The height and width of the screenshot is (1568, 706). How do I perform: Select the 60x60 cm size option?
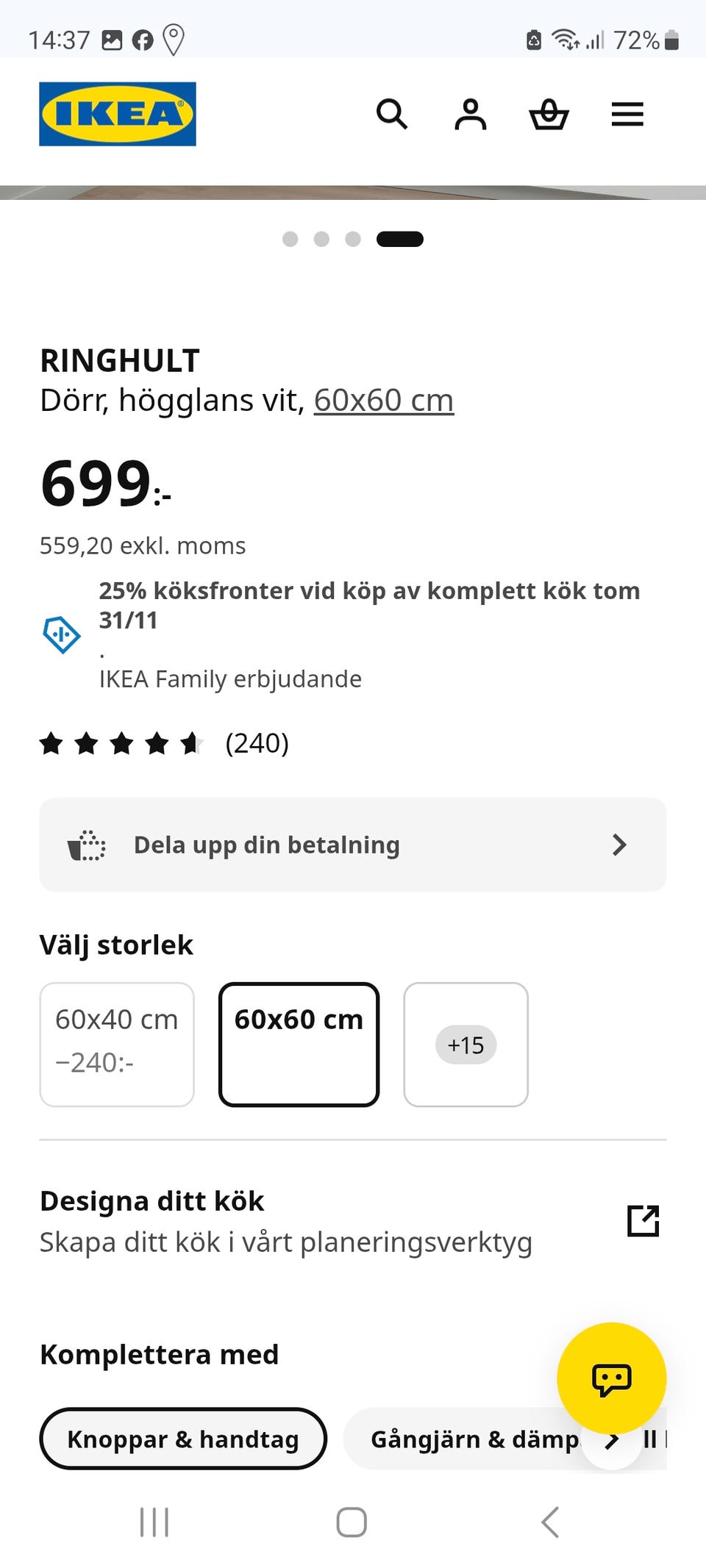pos(299,1045)
